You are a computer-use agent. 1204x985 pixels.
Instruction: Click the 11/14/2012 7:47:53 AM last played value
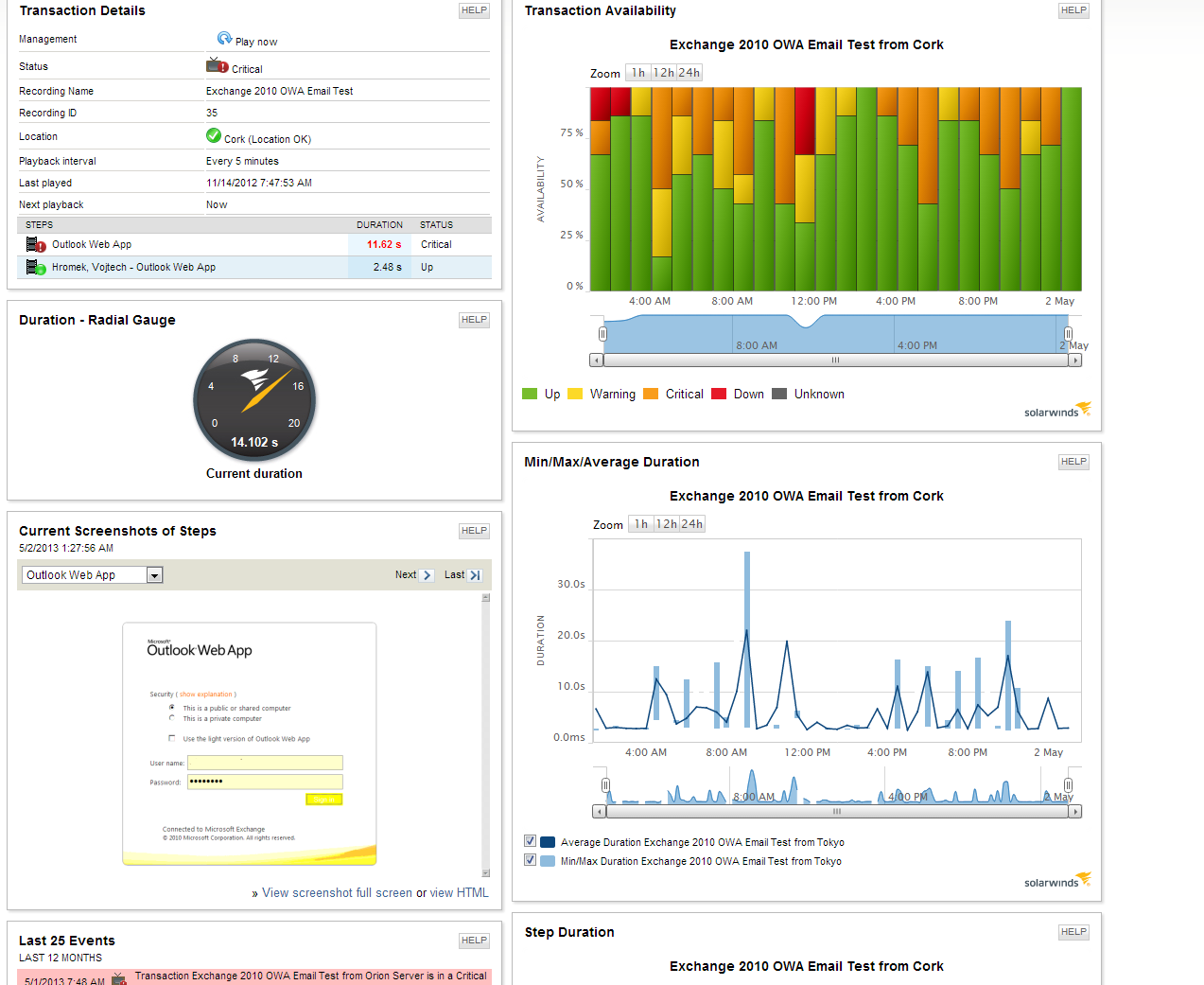tap(259, 184)
